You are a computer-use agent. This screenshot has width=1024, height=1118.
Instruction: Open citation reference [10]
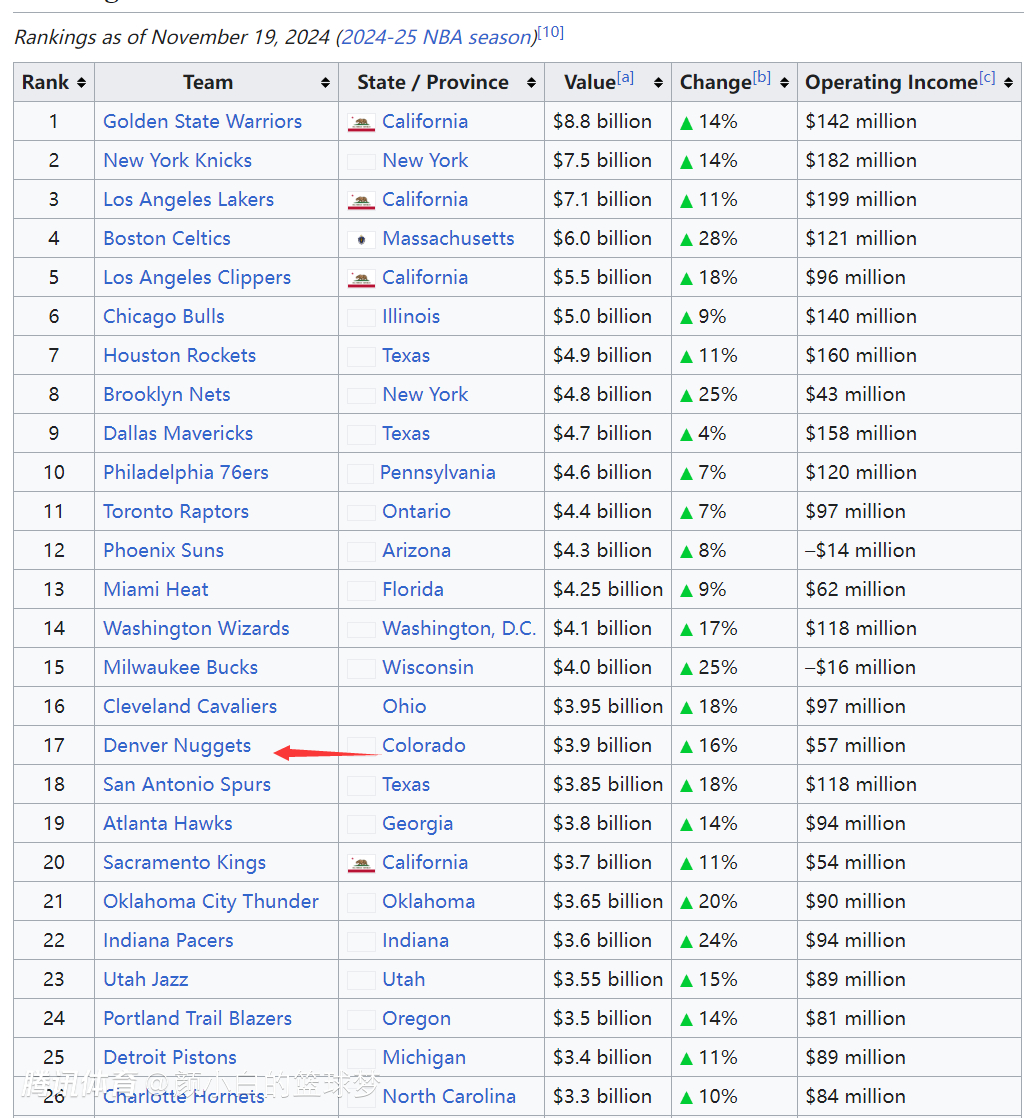click(x=551, y=32)
